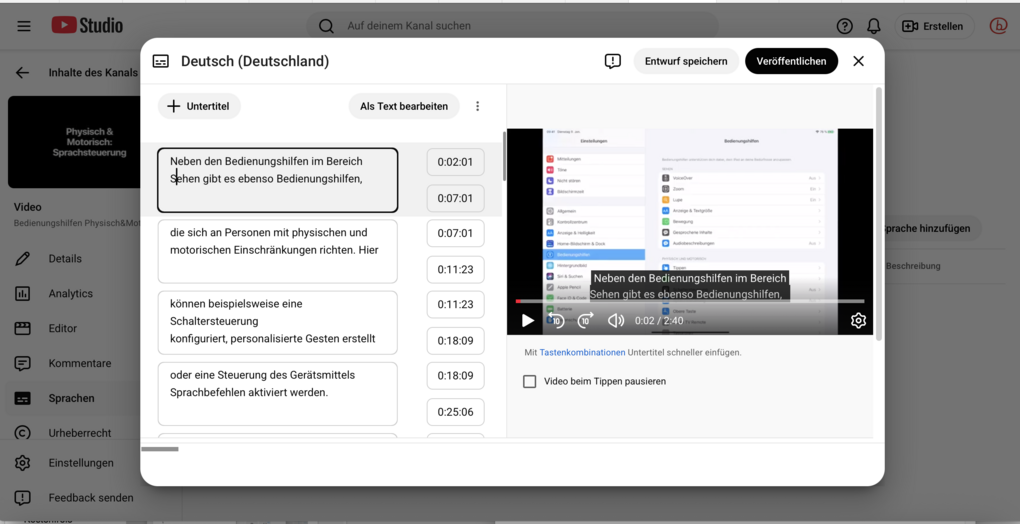The width and height of the screenshot is (1020, 524).
Task: Open Kommentare in the sidebar
Action: [79, 363]
